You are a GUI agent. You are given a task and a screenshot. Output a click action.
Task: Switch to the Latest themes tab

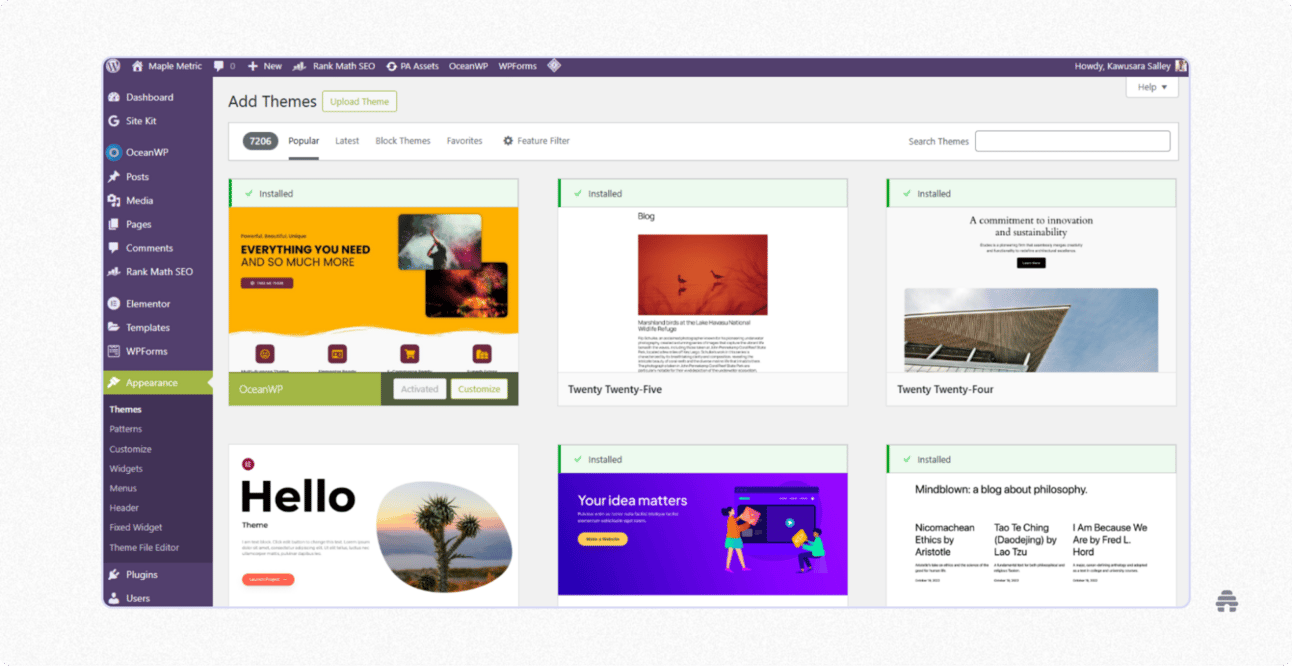[347, 141]
